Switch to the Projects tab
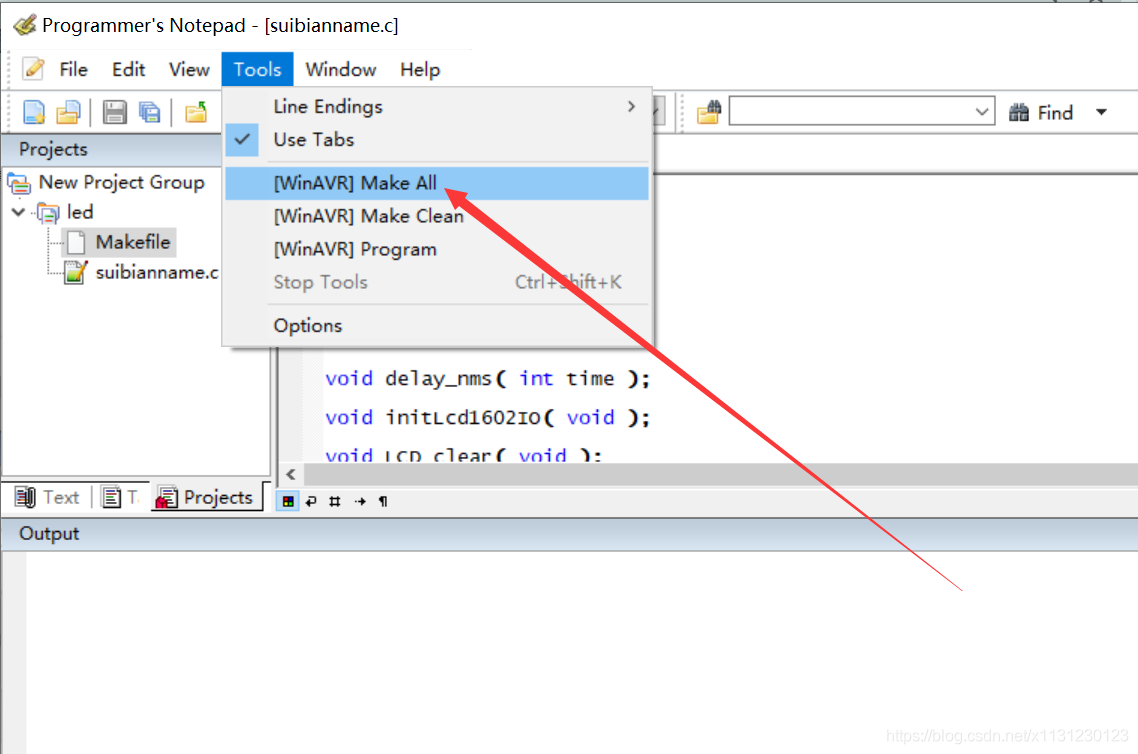The width and height of the screenshot is (1138, 754). tap(207, 497)
